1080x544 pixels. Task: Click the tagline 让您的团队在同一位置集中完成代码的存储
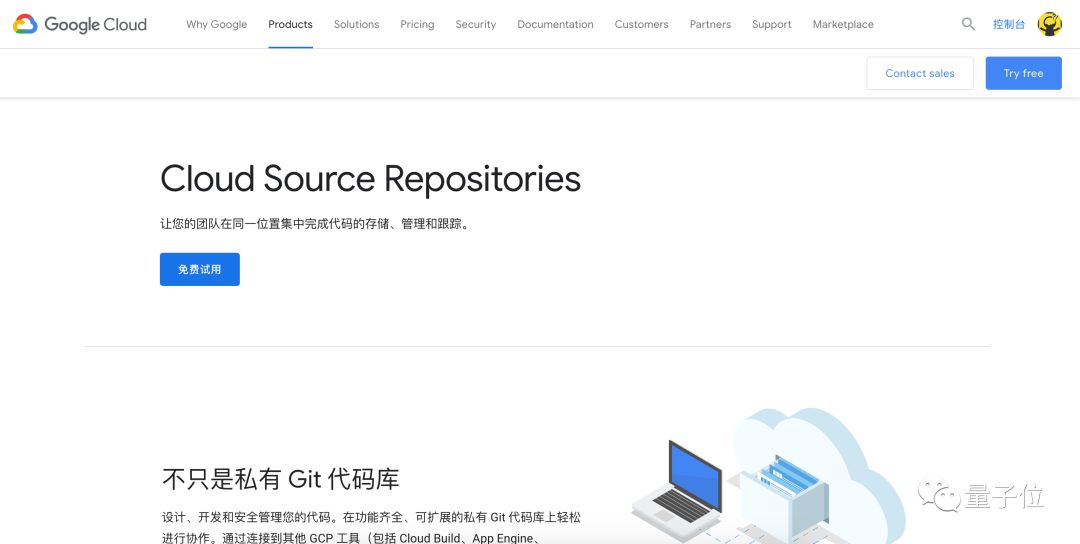coord(316,224)
